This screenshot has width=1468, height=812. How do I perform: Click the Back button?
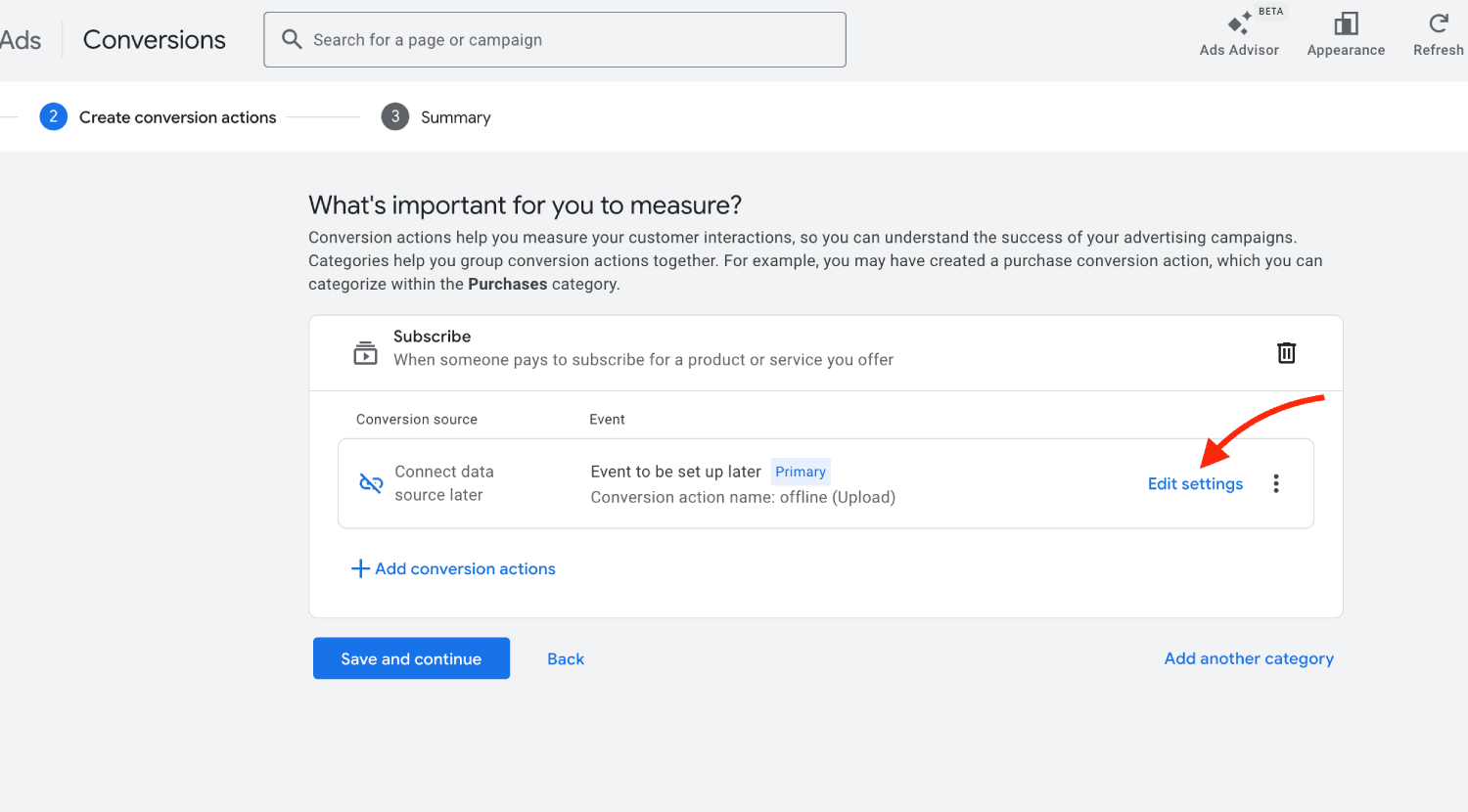click(x=566, y=658)
